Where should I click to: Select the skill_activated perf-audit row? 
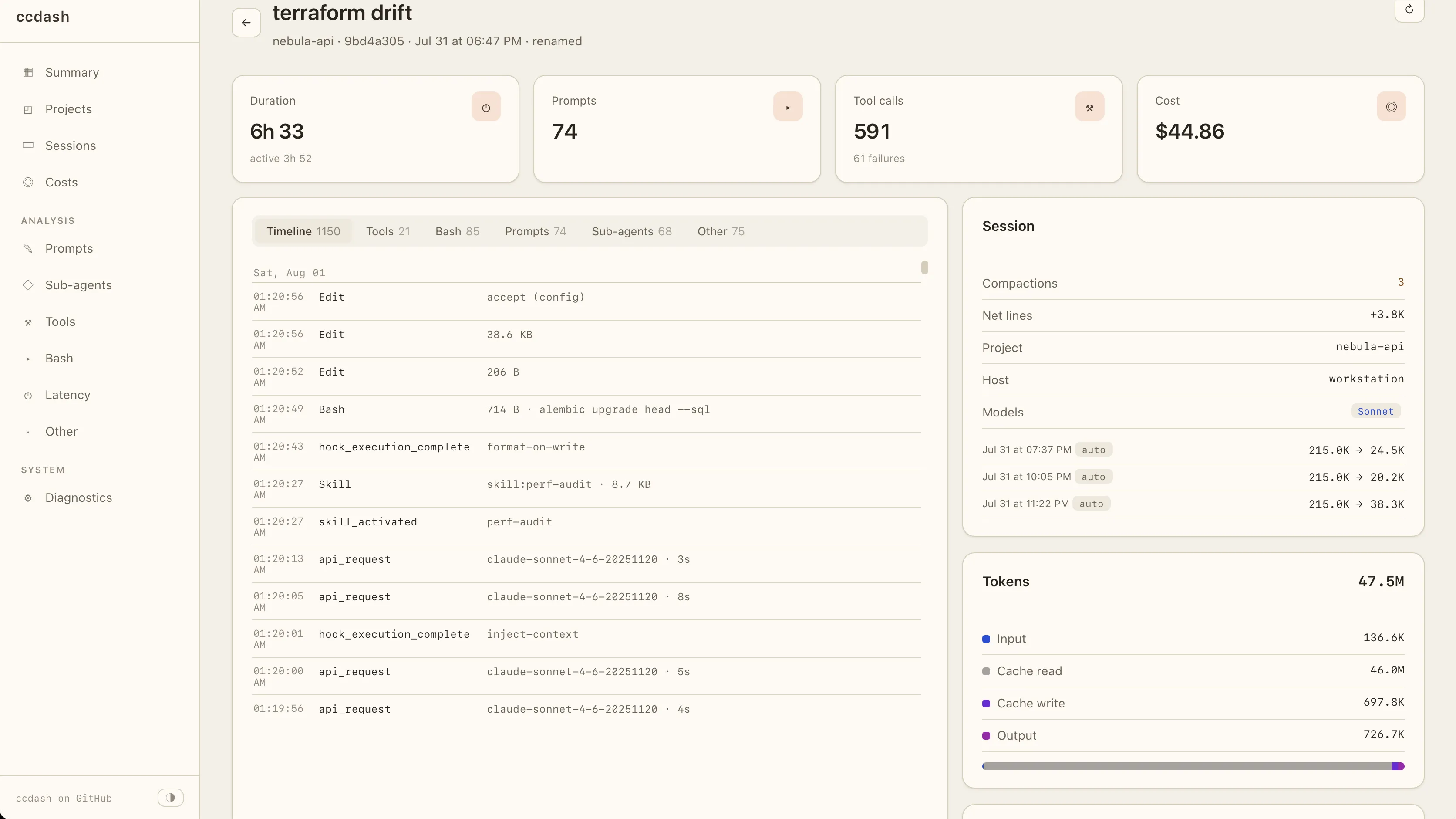point(586,526)
